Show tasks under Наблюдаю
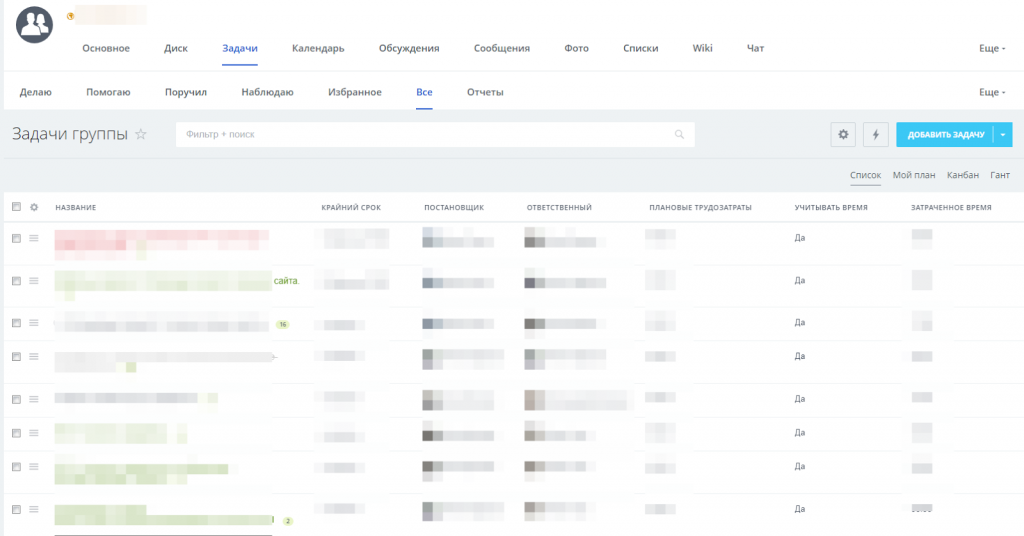This screenshot has width=1024, height=536. (267, 92)
